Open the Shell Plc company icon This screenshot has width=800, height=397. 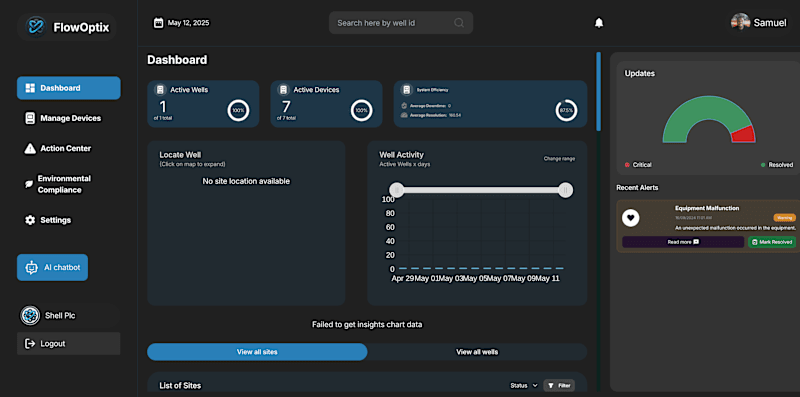pyautogui.click(x=30, y=315)
